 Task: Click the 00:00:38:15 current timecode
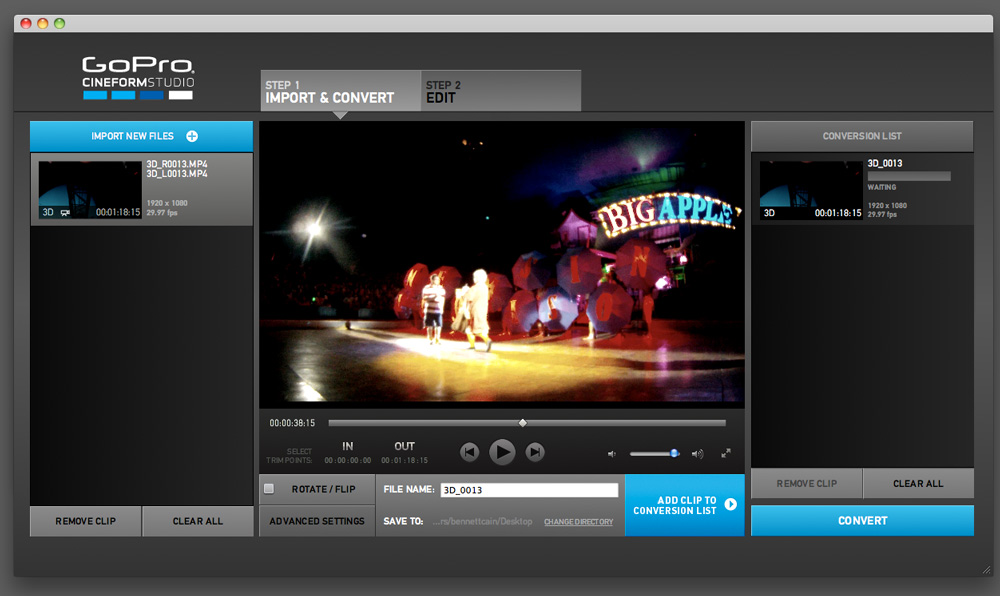(x=292, y=423)
